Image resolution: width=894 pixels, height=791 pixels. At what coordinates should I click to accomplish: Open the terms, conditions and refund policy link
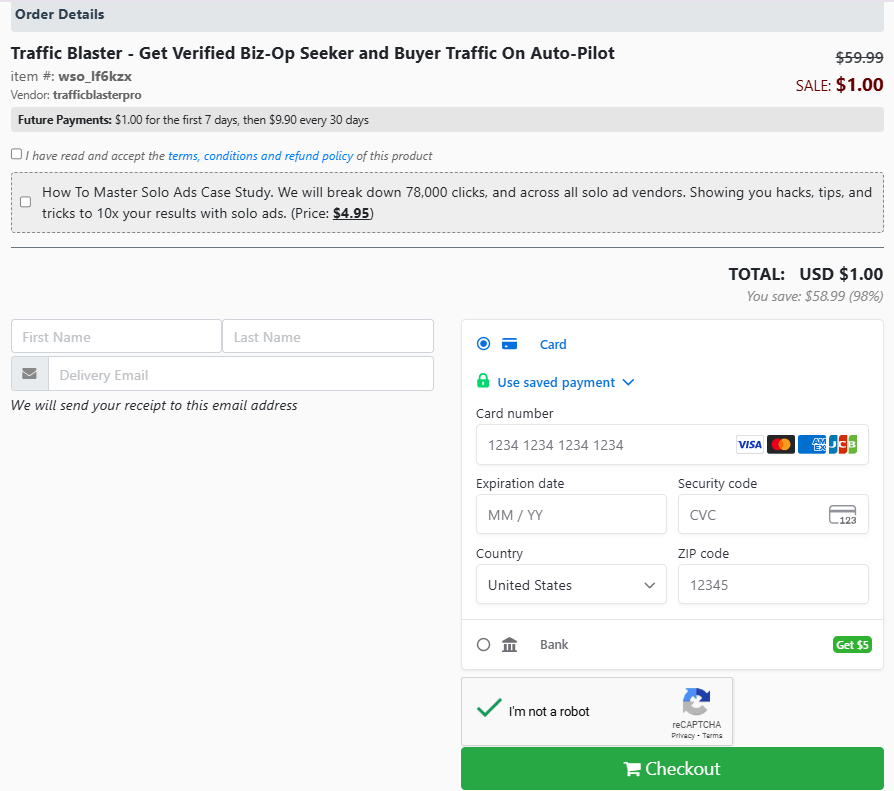pos(260,156)
